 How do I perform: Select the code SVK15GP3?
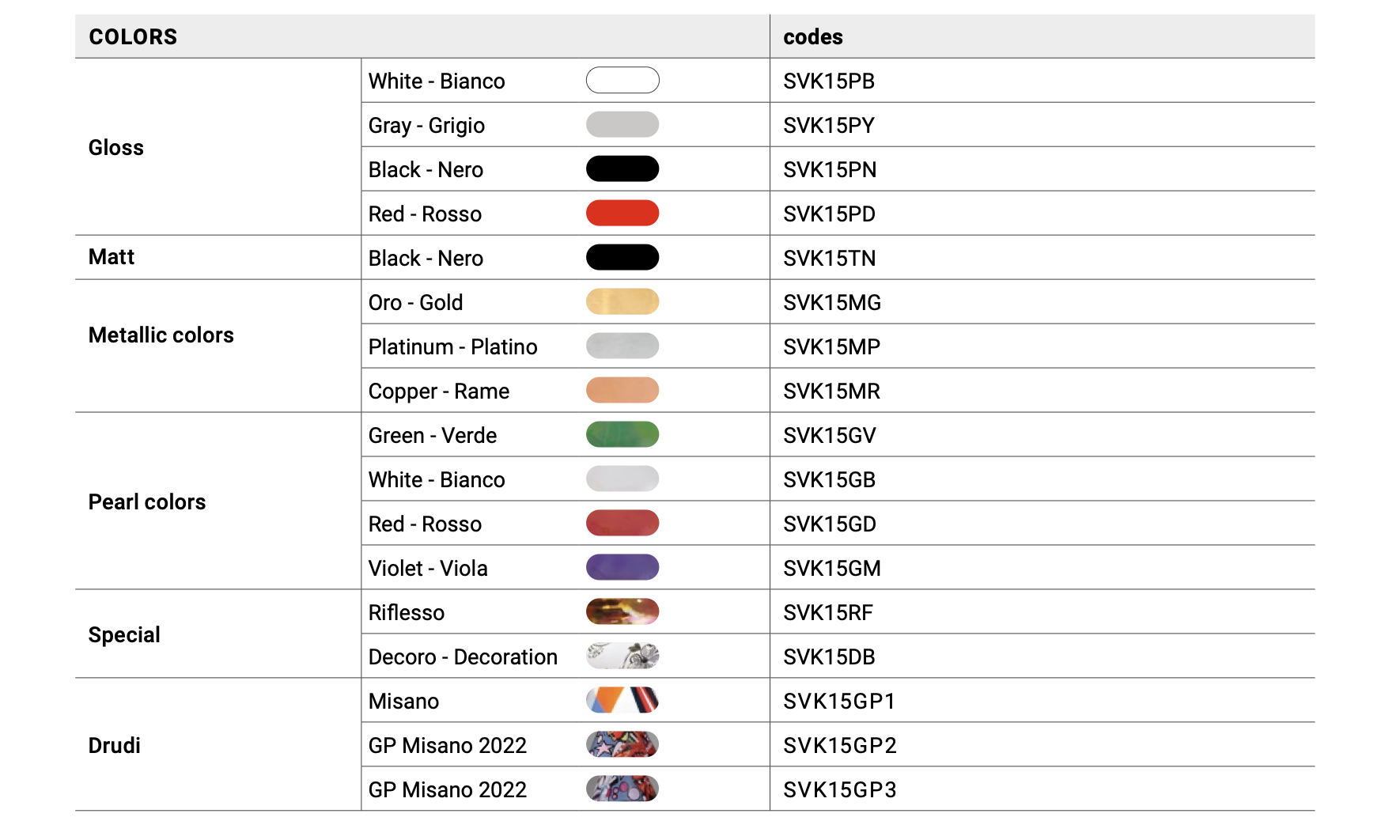(x=840, y=790)
